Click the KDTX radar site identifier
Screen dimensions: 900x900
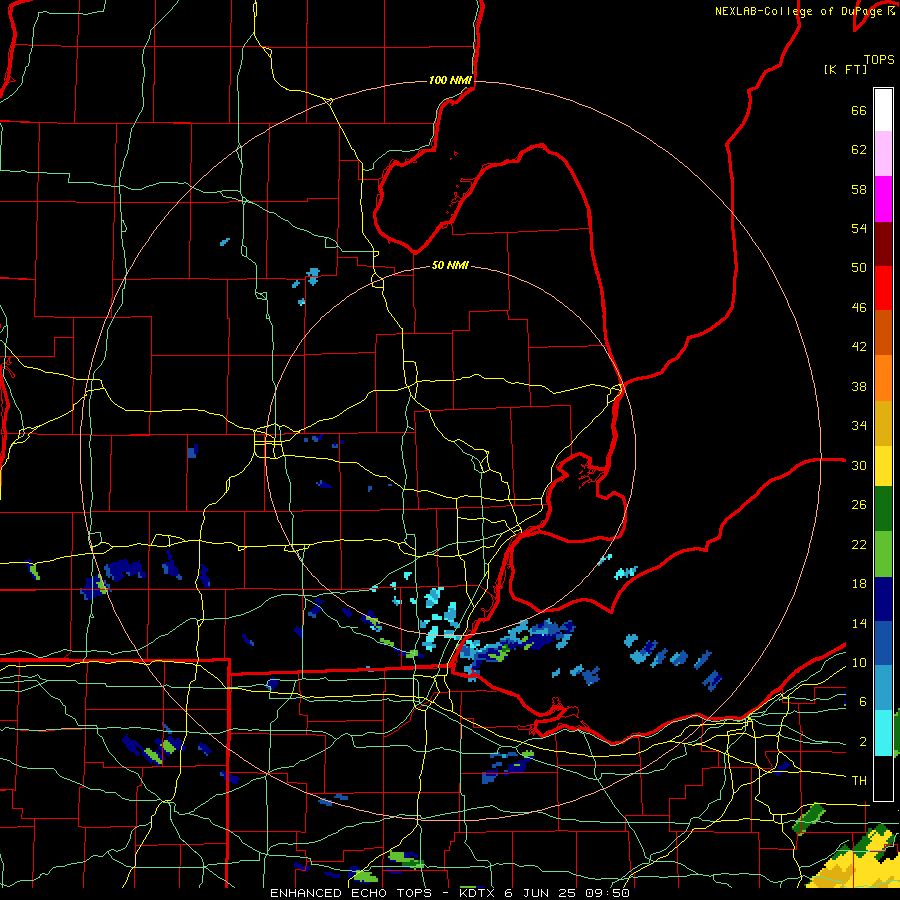[478, 893]
